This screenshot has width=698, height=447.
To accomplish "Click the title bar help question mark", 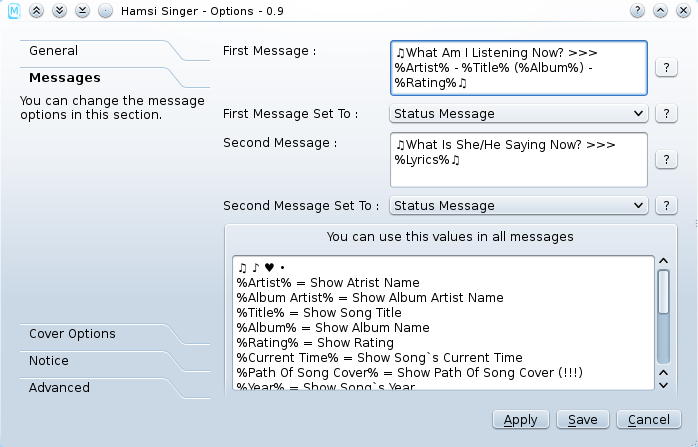I will pos(637,11).
